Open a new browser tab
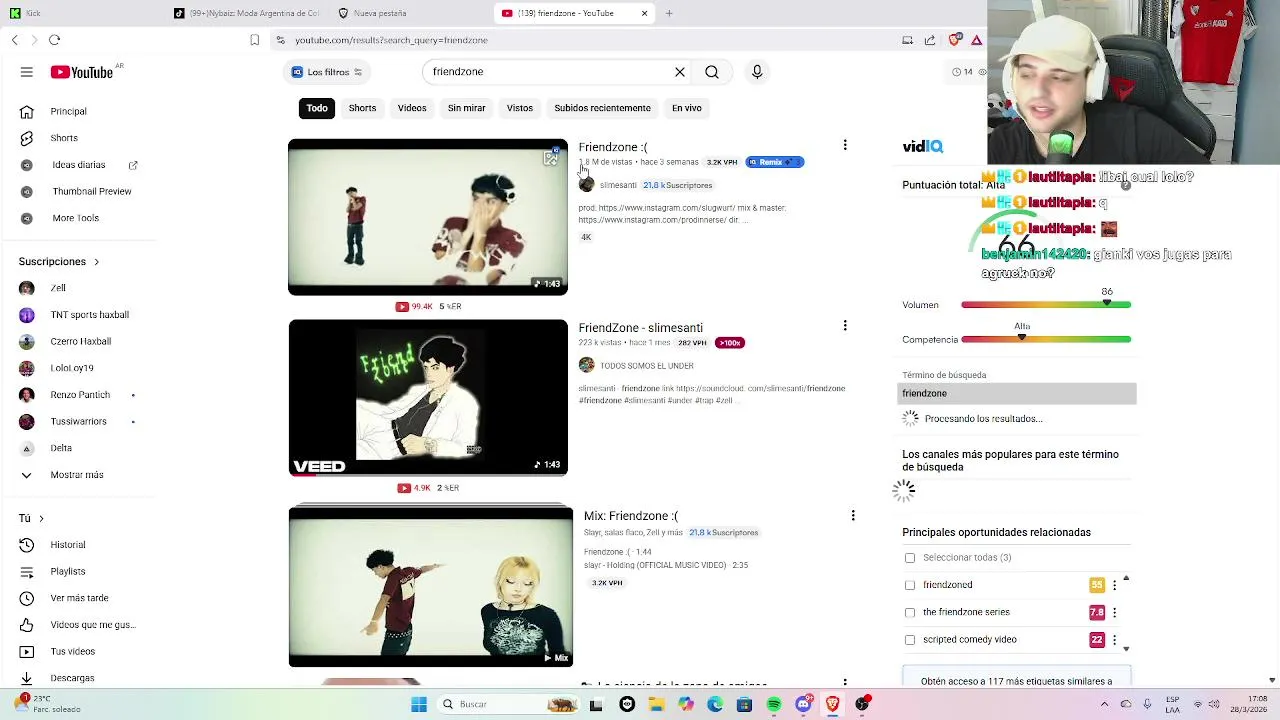This screenshot has width=1280, height=720. [669, 13]
